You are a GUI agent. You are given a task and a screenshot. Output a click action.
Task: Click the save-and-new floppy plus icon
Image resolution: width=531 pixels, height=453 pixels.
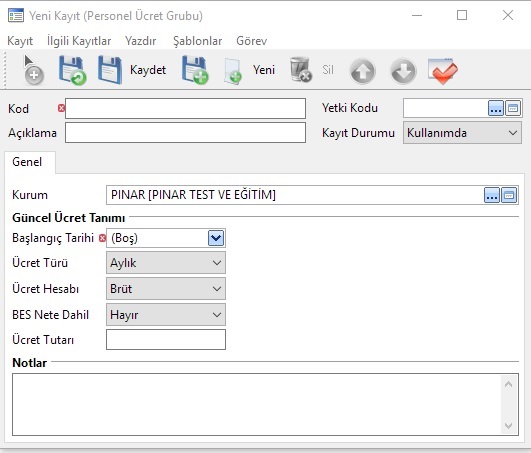(195, 70)
